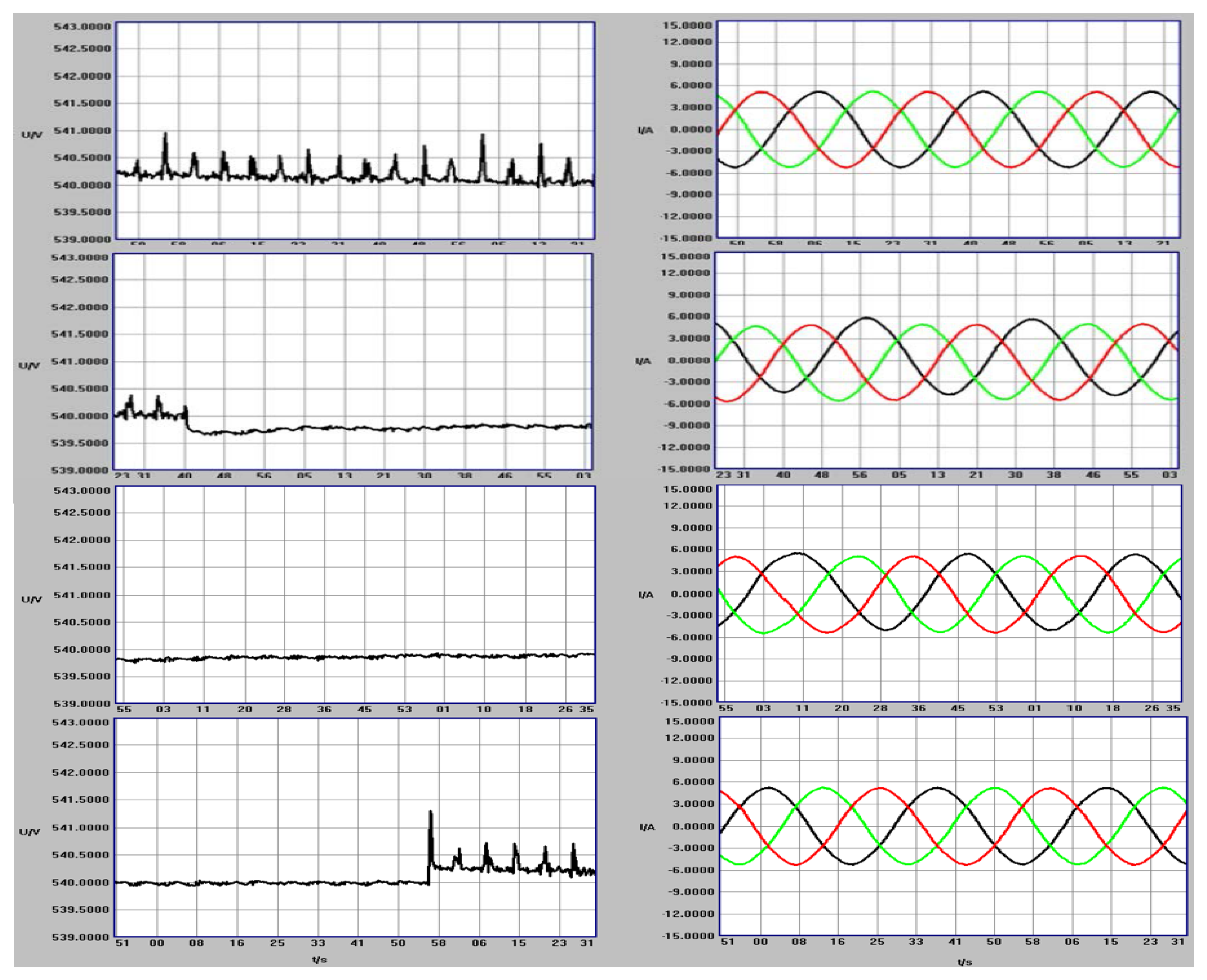Image resolution: width=1207 pixels, height=980 pixels.
Task: Click x-axis tick '11' on third-left voltage chart
Action: point(203,709)
